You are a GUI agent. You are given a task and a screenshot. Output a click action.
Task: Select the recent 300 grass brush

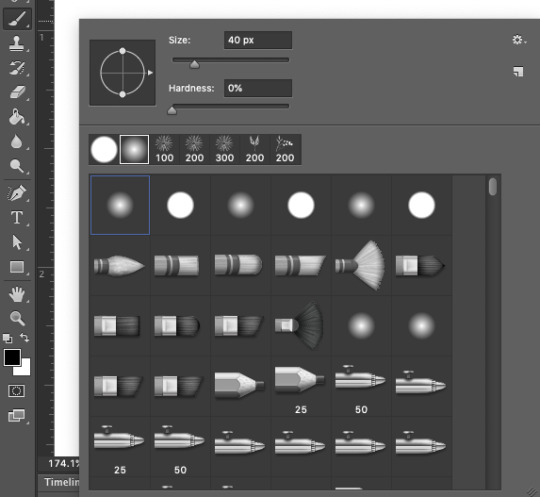coord(225,149)
